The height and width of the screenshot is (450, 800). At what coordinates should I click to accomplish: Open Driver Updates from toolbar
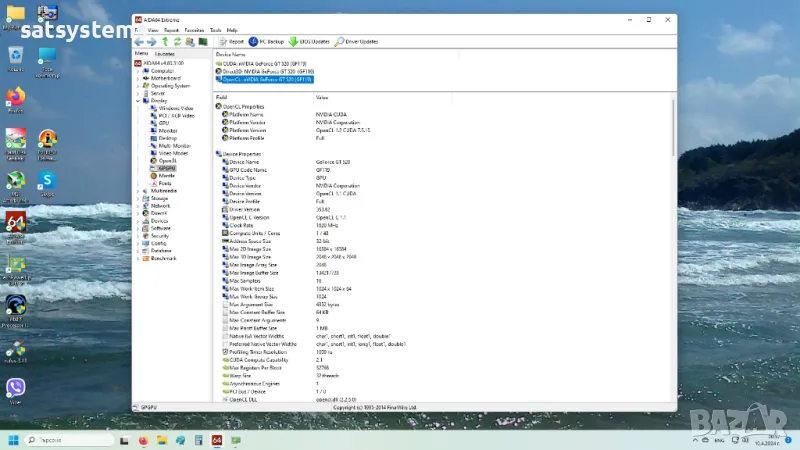point(356,42)
